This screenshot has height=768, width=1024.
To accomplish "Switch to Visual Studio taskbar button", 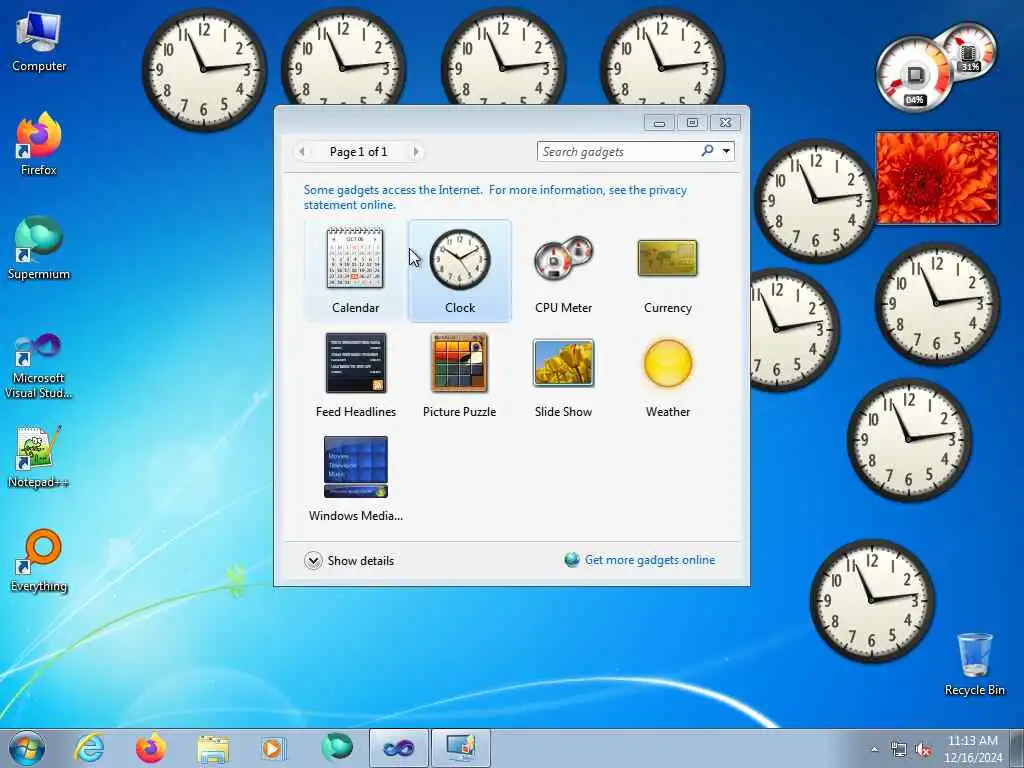I will click(398, 748).
